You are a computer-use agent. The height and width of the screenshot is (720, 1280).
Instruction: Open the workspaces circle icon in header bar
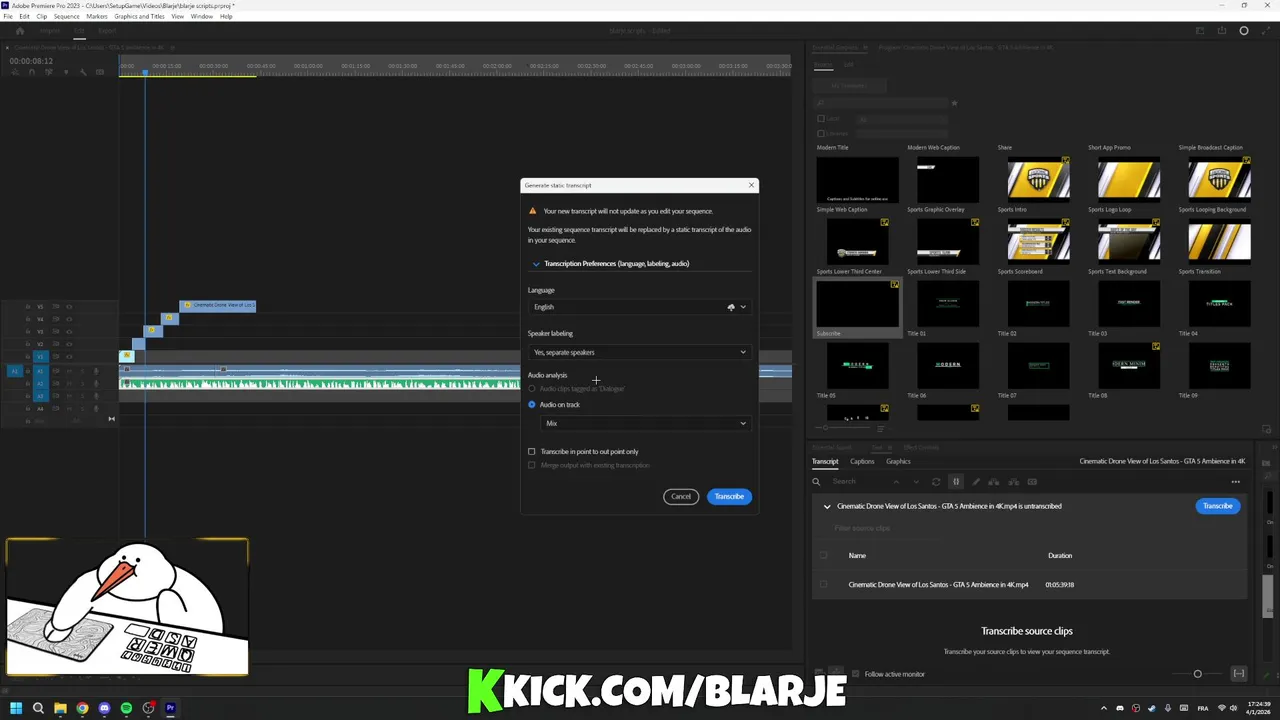1244,31
